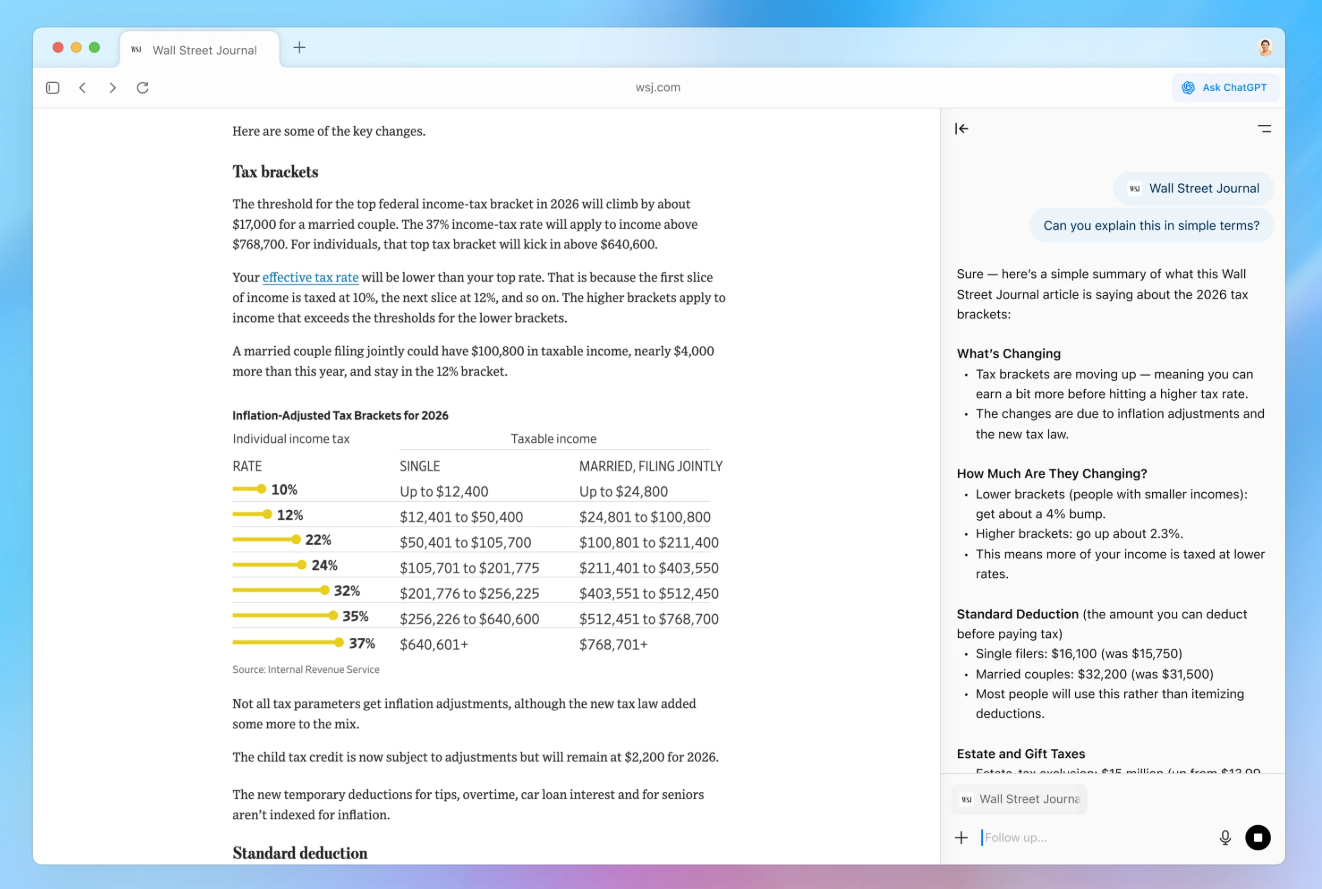Image resolution: width=1322 pixels, height=889 pixels.
Task: Click the 37% rate bar in chart
Action: pos(288,643)
